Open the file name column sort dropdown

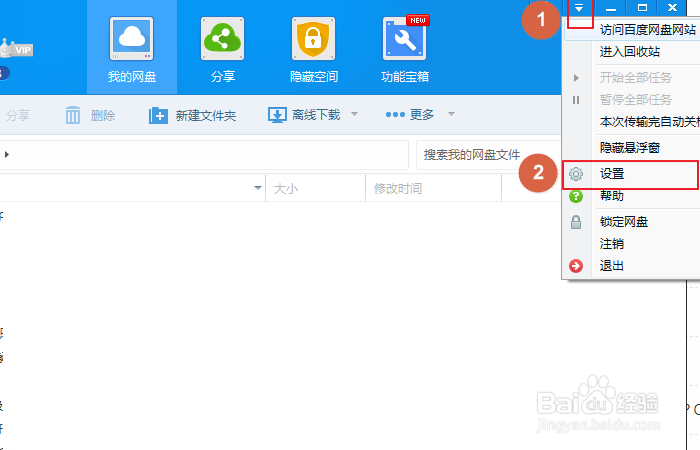click(x=258, y=188)
